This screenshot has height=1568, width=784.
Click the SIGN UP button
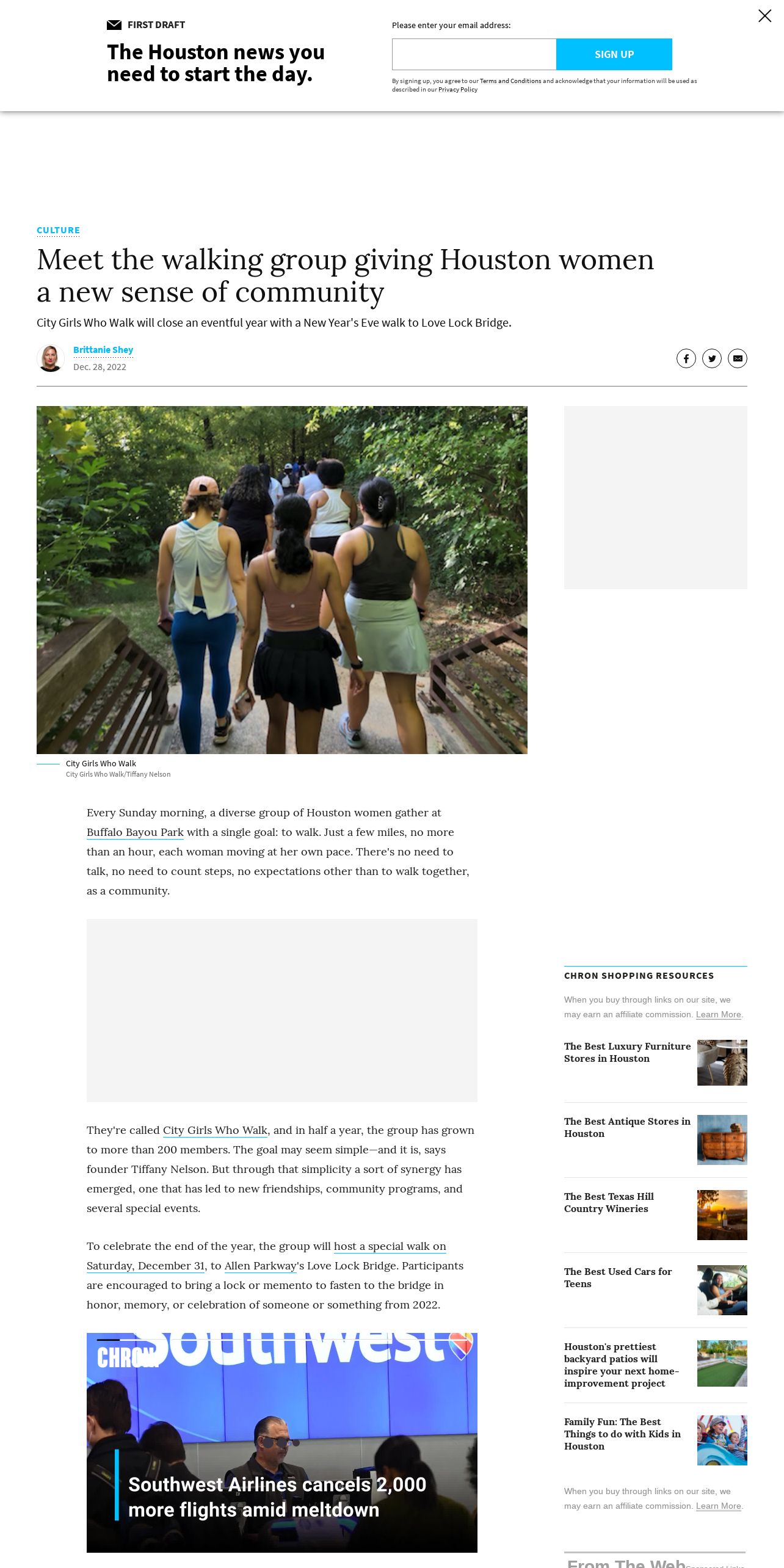pyautogui.click(x=614, y=54)
